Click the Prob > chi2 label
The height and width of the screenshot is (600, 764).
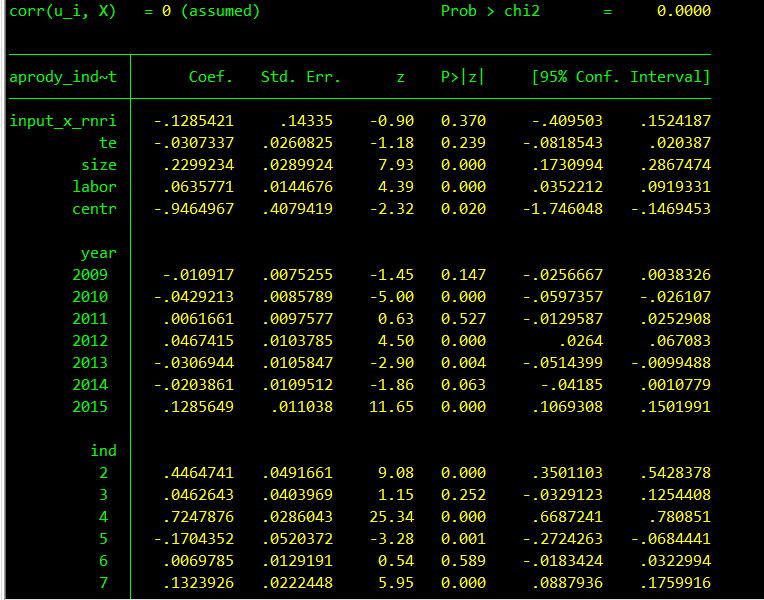coord(490,11)
